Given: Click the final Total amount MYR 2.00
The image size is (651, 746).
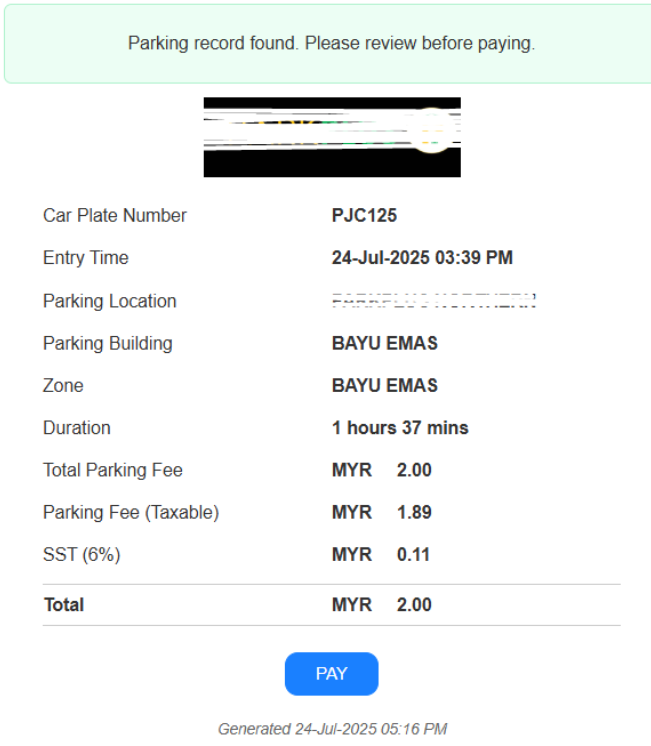Looking at the screenshot, I should 382,605.
